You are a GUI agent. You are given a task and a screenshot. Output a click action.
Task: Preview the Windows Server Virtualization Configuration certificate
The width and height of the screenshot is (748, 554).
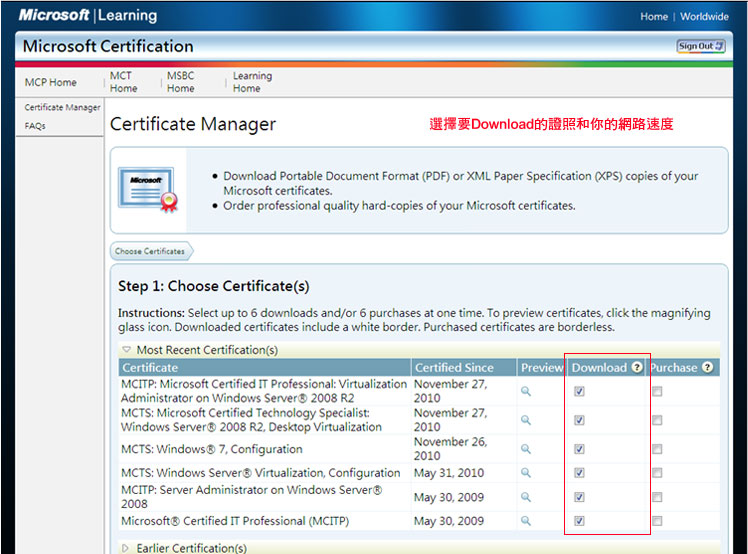click(x=526, y=473)
